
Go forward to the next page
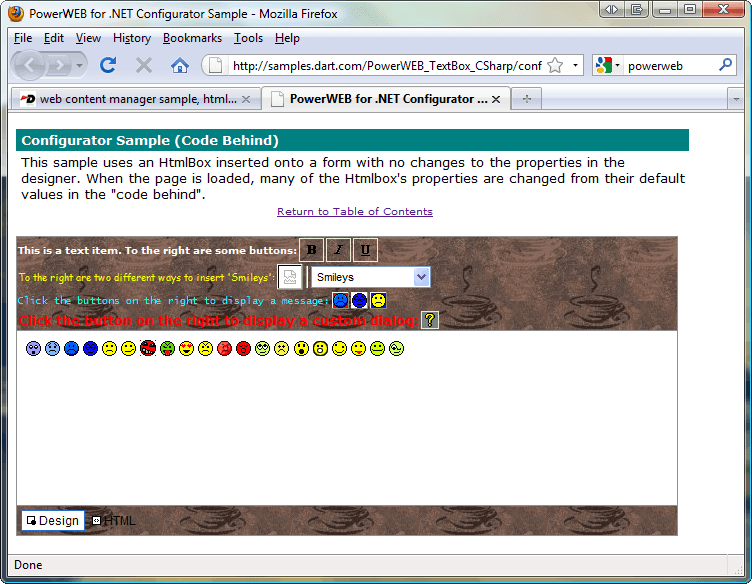pos(59,65)
